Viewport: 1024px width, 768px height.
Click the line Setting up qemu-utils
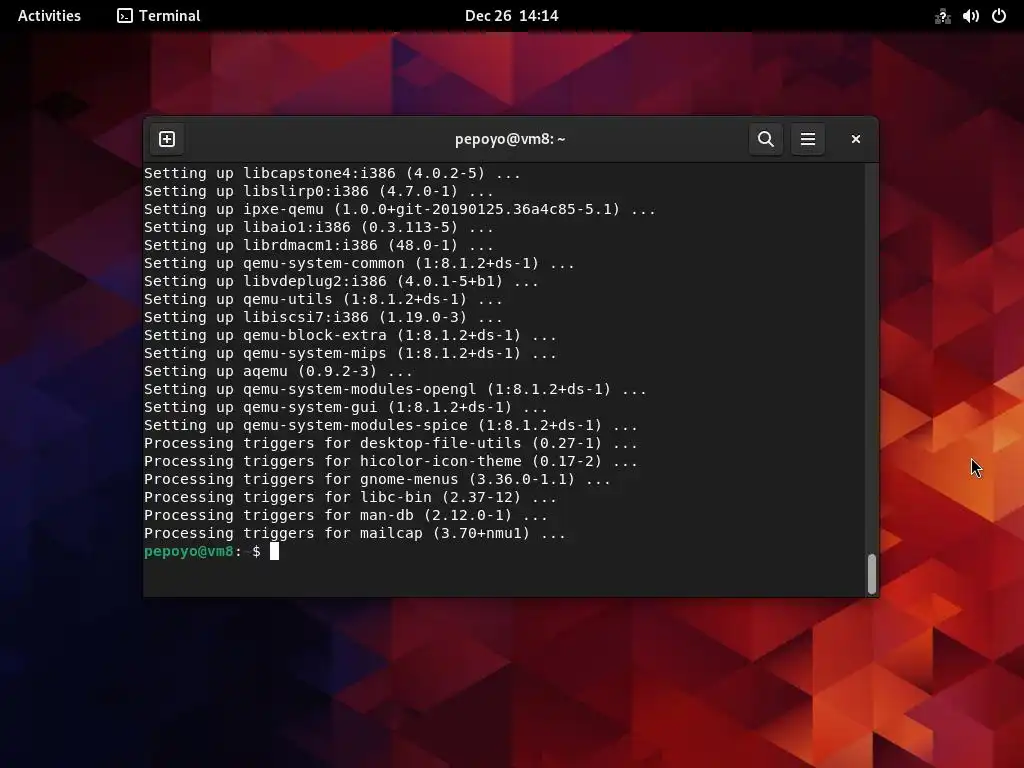[x=323, y=299]
